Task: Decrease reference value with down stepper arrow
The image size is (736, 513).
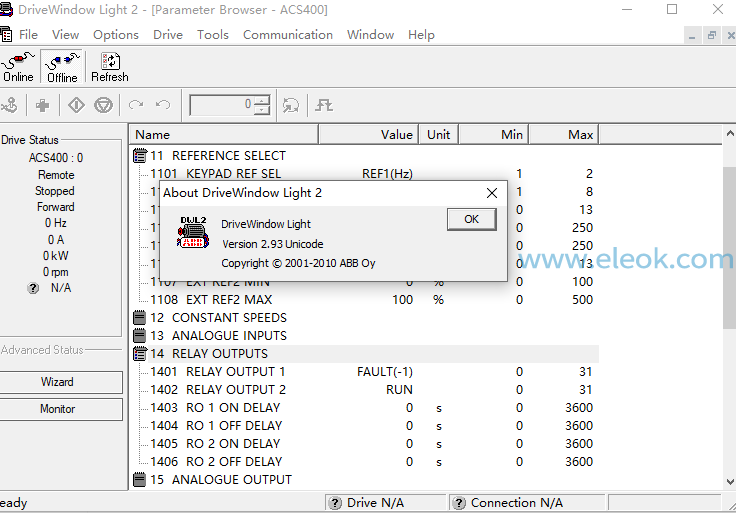Action: coord(262,110)
